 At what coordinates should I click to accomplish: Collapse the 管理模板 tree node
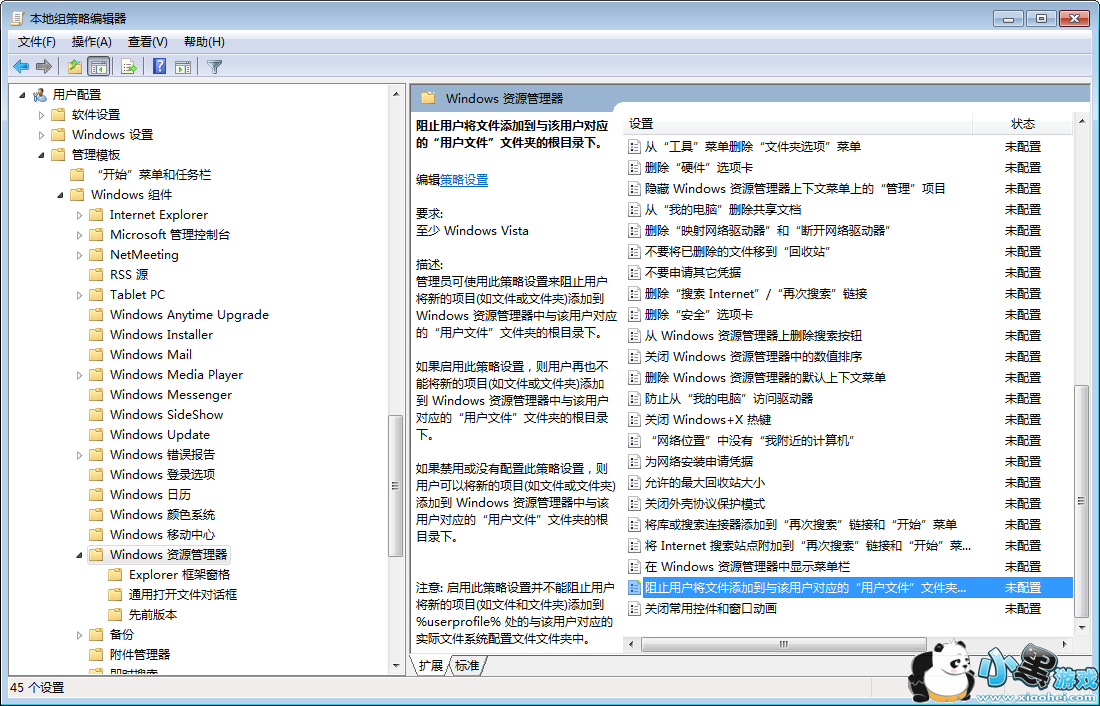(x=42, y=155)
